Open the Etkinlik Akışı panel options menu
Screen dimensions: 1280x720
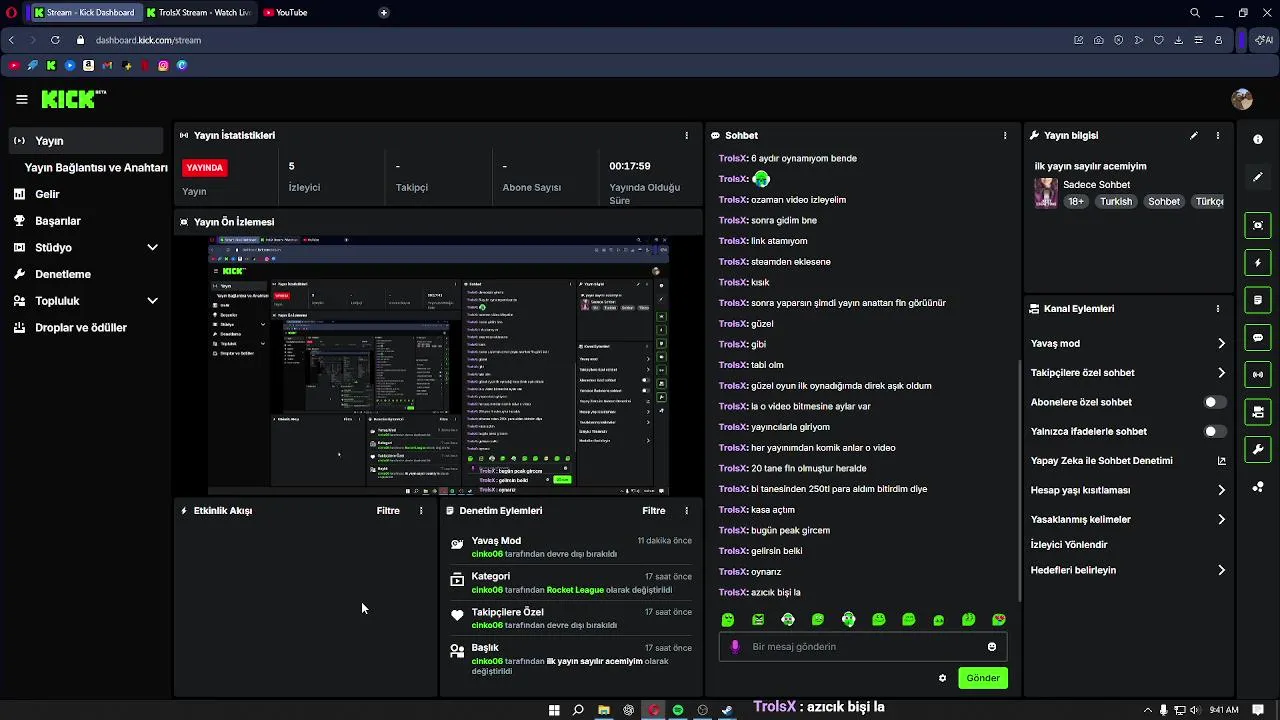(x=421, y=510)
